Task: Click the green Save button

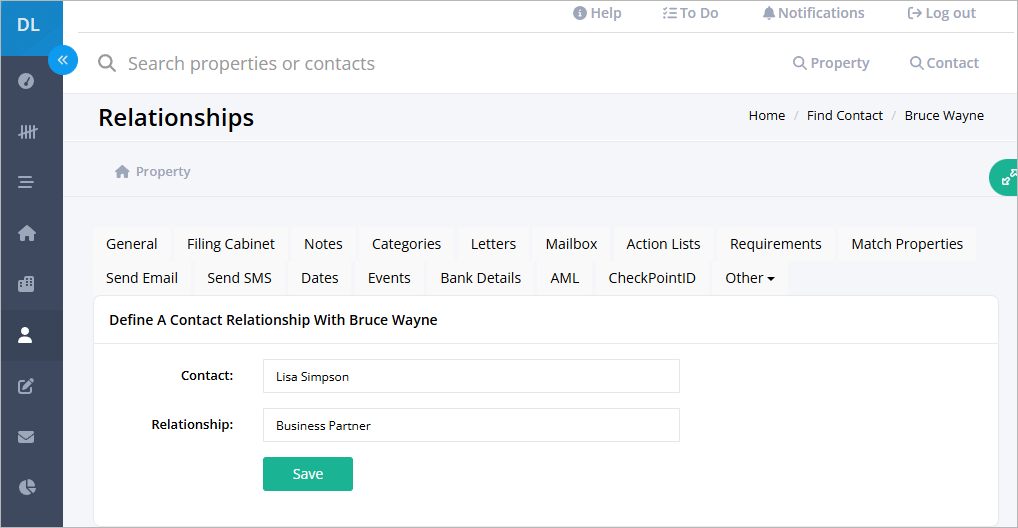Action: 308,474
